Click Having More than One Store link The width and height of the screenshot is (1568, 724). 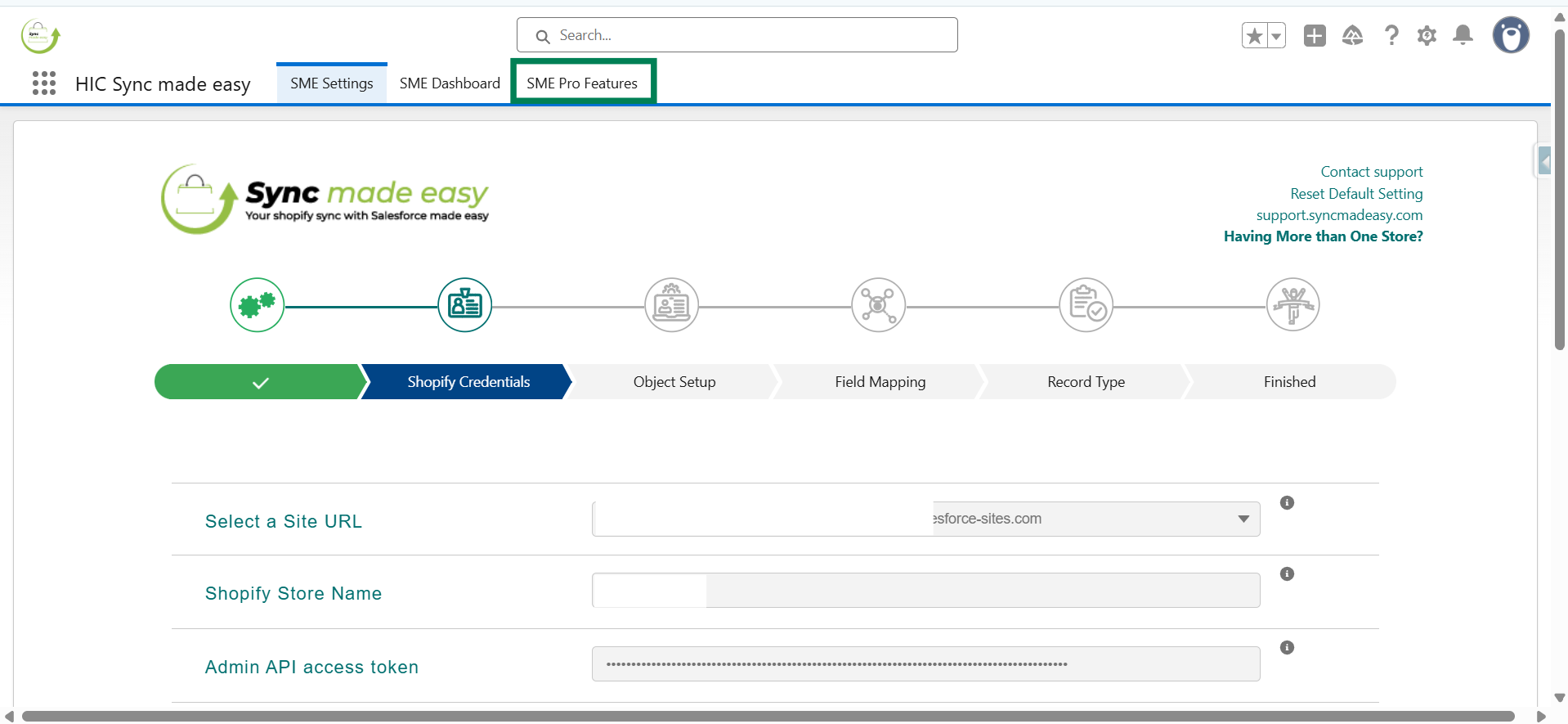tap(1323, 236)
